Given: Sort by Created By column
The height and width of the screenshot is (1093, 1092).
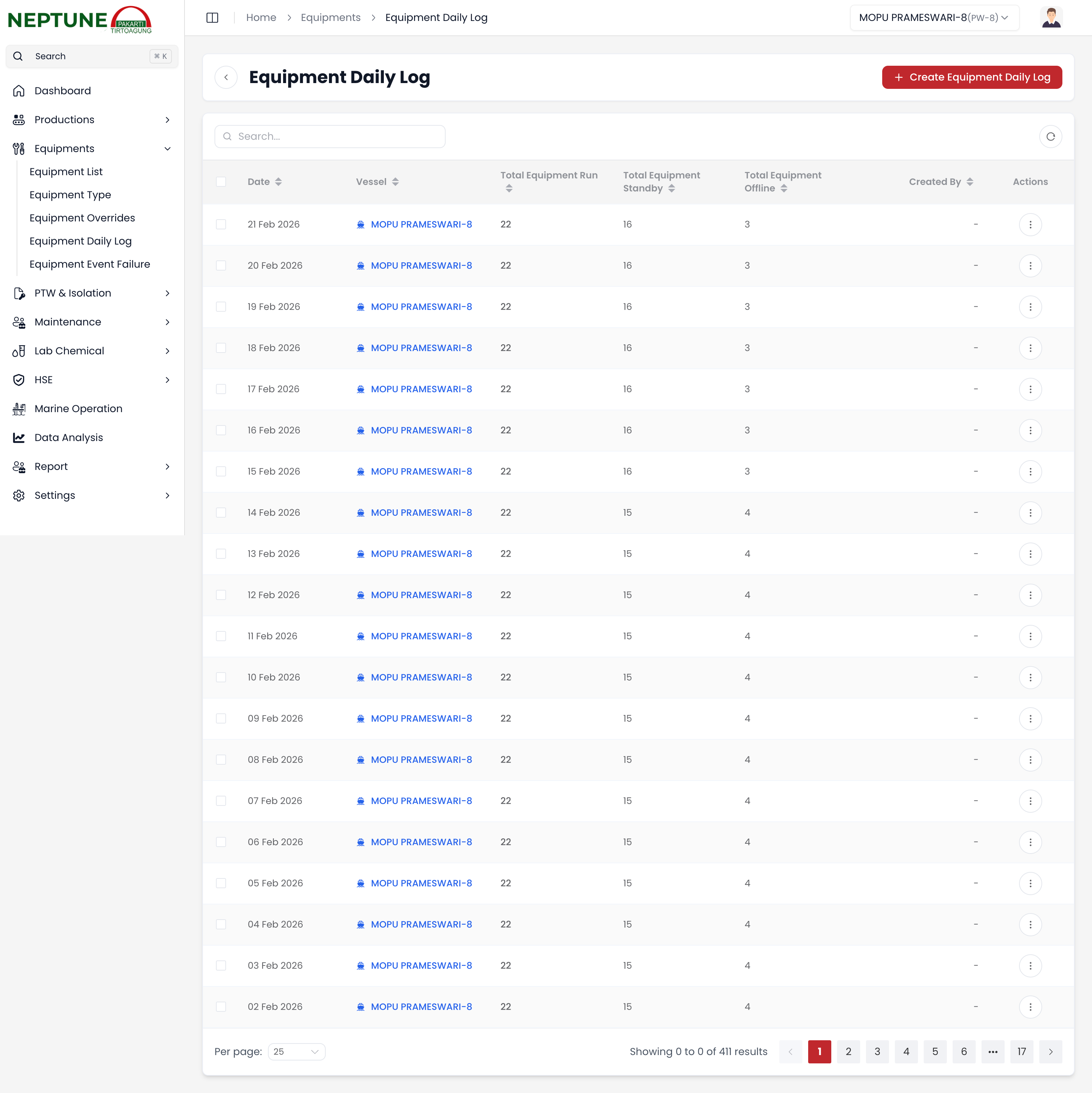Looking at the screenshot, I should 969,182.
